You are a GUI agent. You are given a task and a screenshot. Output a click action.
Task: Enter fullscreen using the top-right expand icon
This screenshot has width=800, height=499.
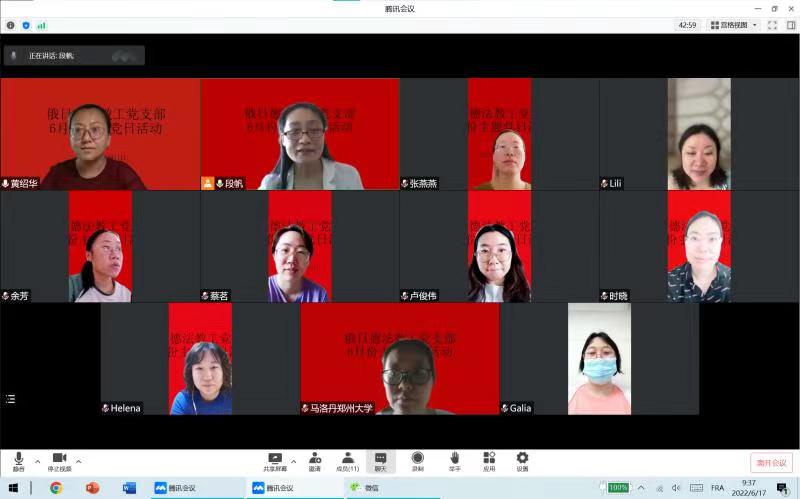click(x=772, y=25)
